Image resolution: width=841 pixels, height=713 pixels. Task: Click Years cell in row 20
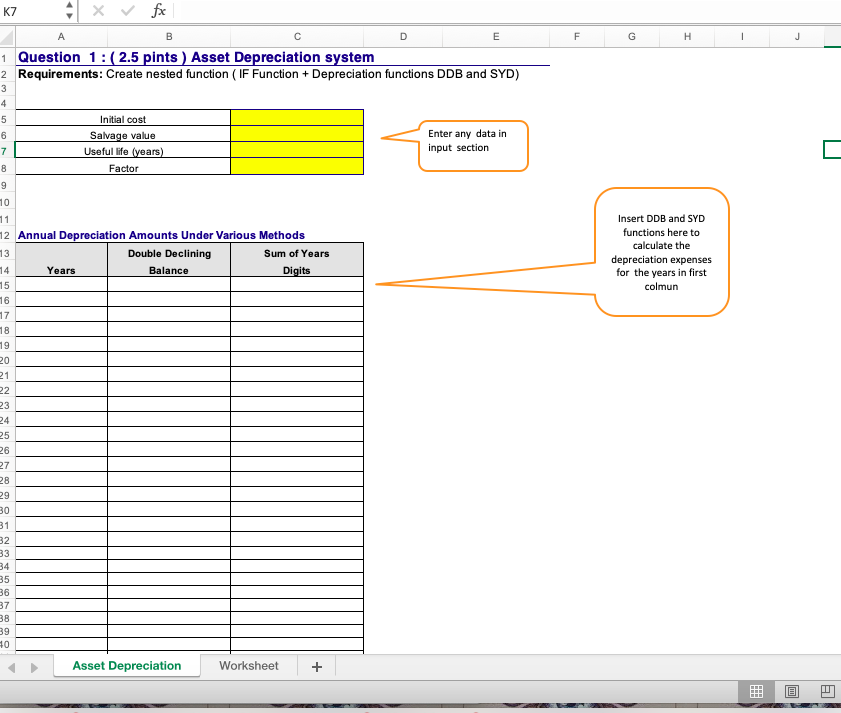tap(61, 359)
